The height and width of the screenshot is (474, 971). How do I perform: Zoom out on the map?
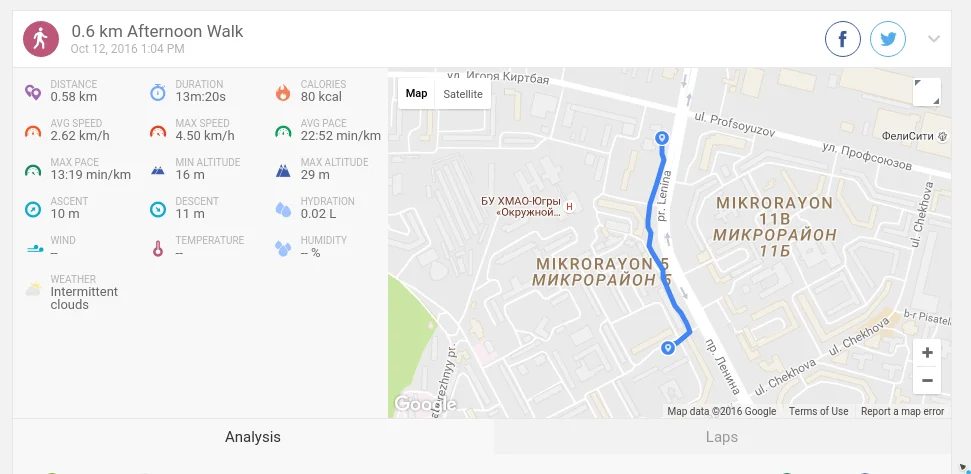(927, 380)
